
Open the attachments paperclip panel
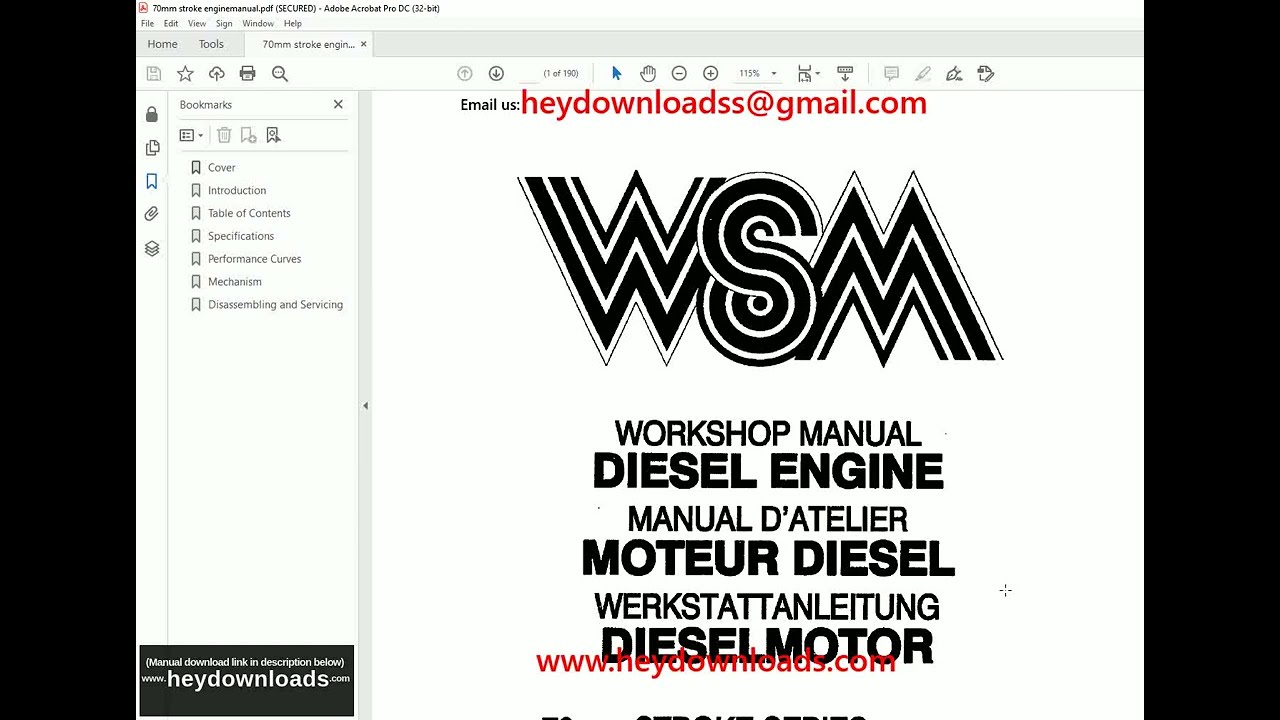coord(152,214)
